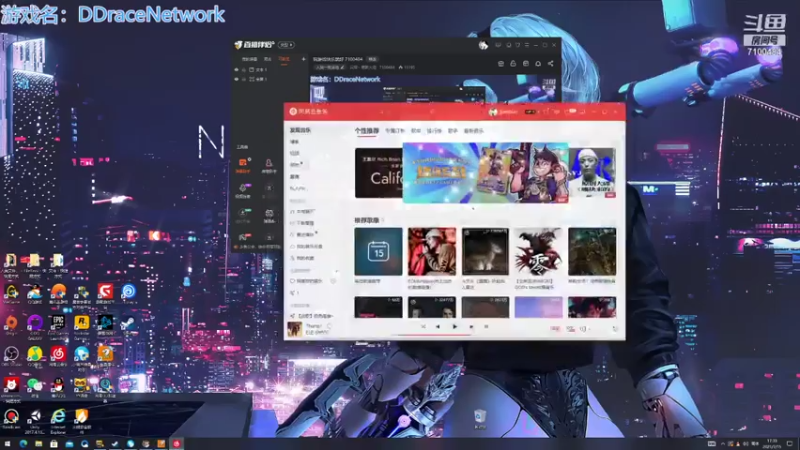The height and width of the screenshot is (450, 800).
Task: Open the orange question mark block desktop icon
Action: tap(105, 355)
